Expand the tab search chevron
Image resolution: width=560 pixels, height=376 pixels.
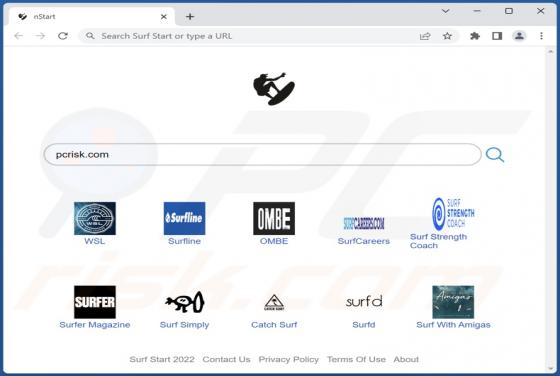coord(445,11)
